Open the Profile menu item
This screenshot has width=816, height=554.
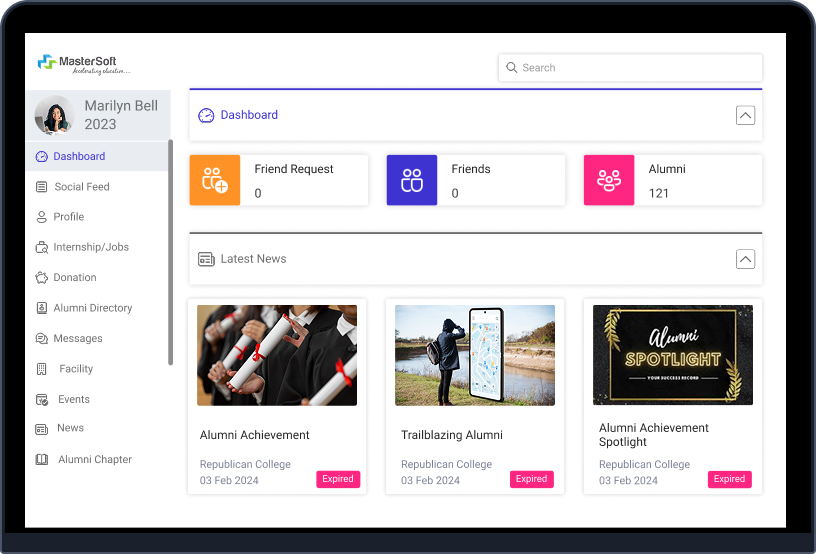(68, 217)
